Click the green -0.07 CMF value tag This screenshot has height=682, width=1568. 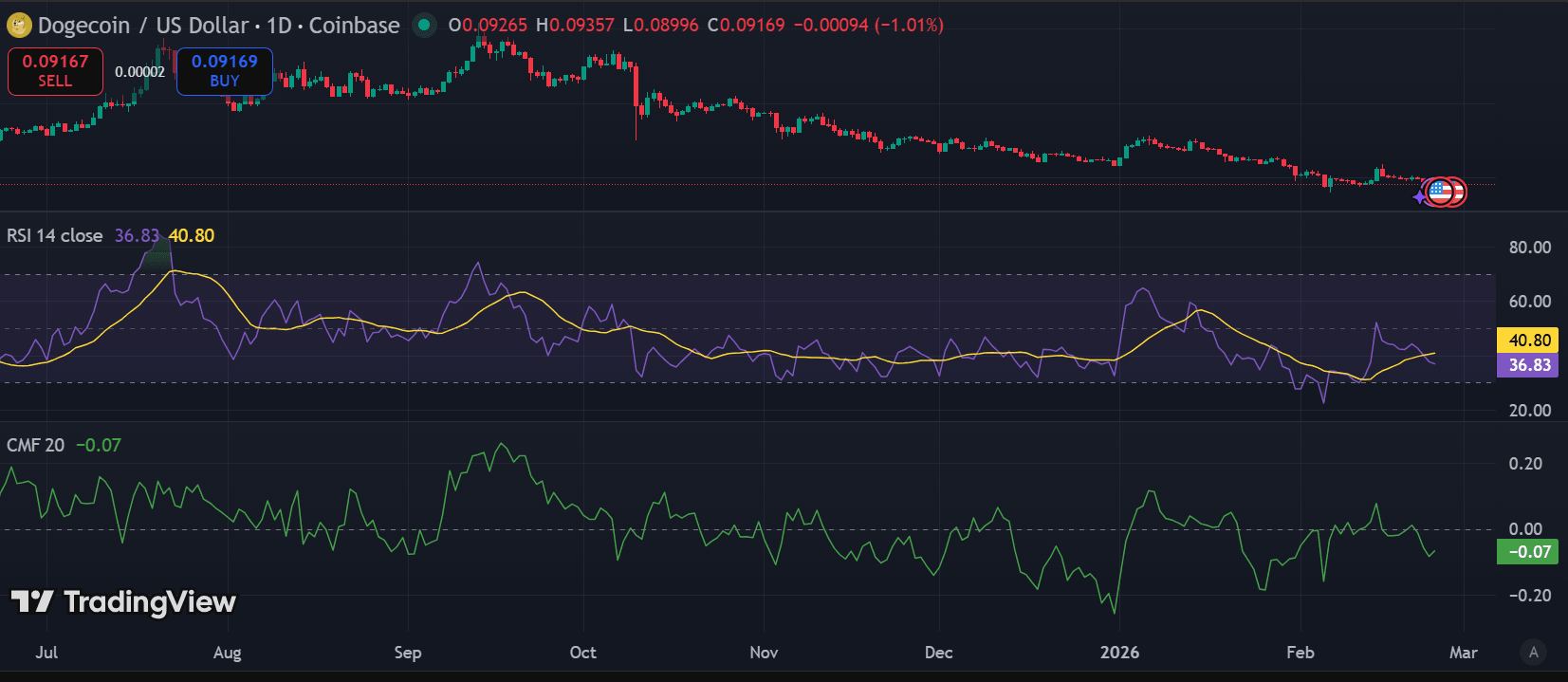coord(1528,552)
